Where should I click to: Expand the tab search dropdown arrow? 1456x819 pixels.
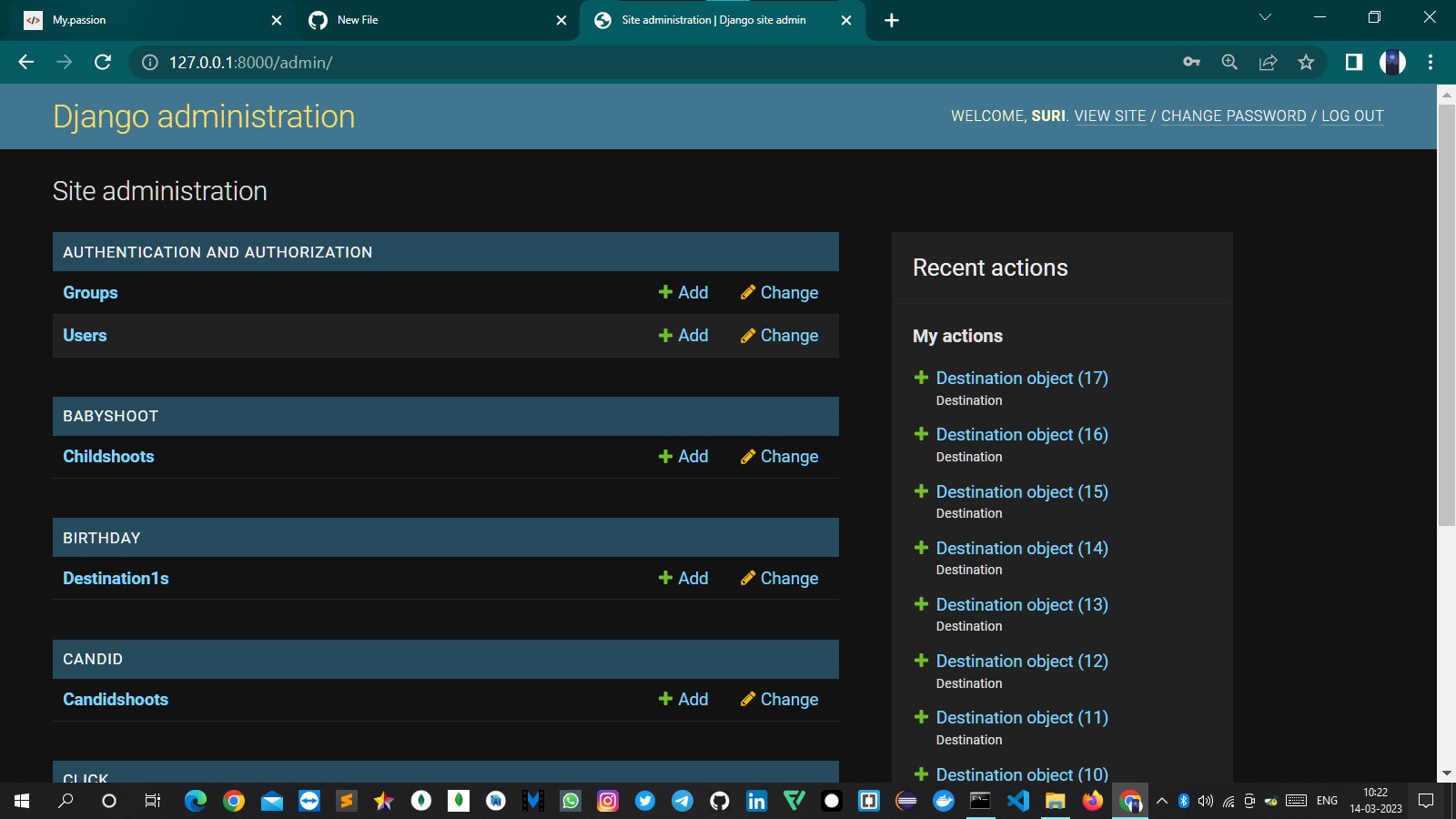(1265, 17)
